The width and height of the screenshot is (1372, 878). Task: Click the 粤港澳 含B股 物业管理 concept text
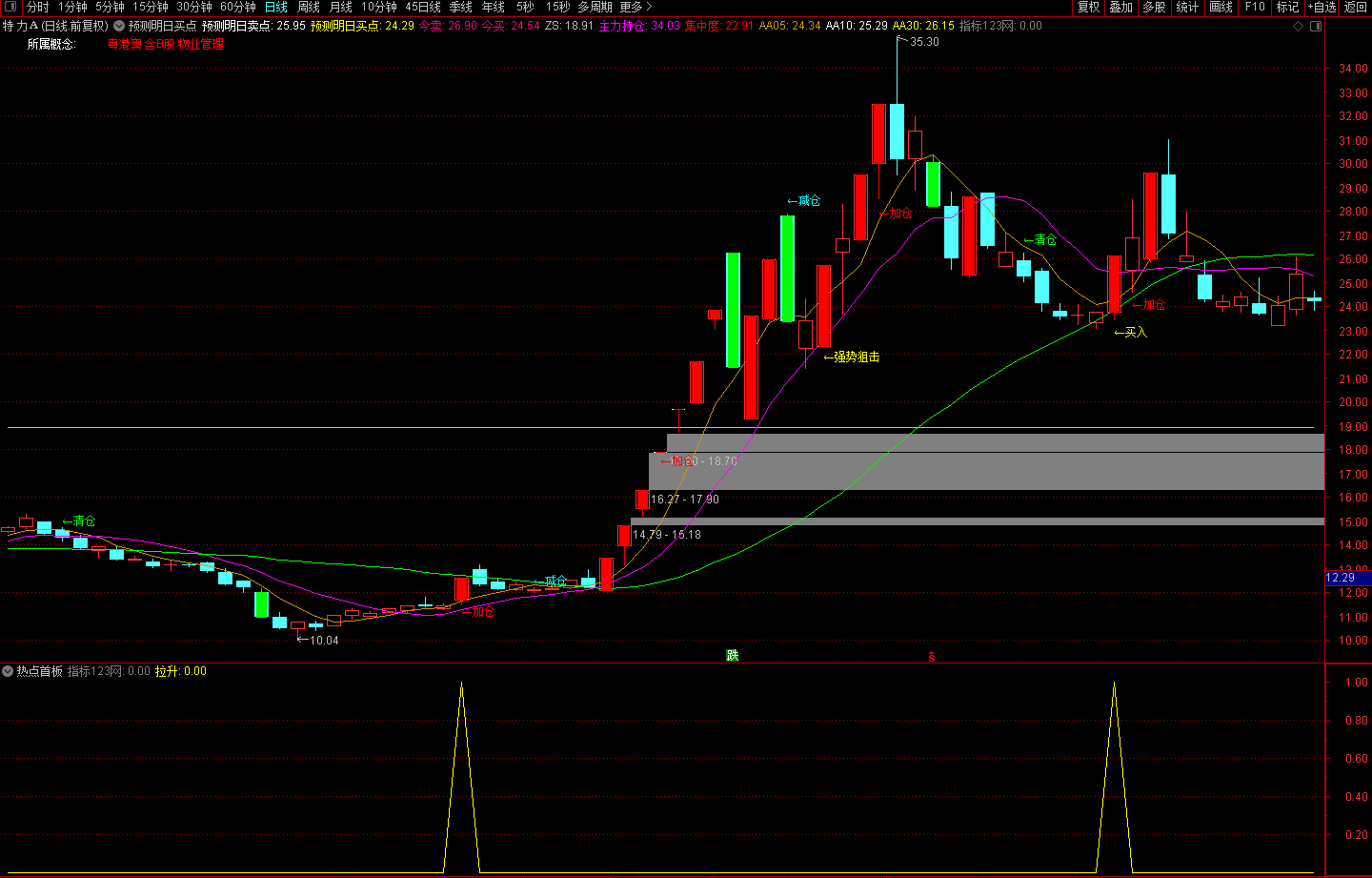(165, 44)
